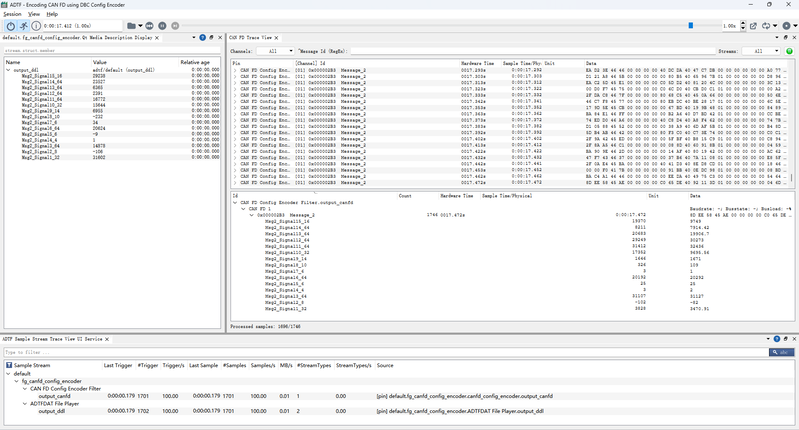Float the Sample Stream Trace panel

[x=785, y=339]
